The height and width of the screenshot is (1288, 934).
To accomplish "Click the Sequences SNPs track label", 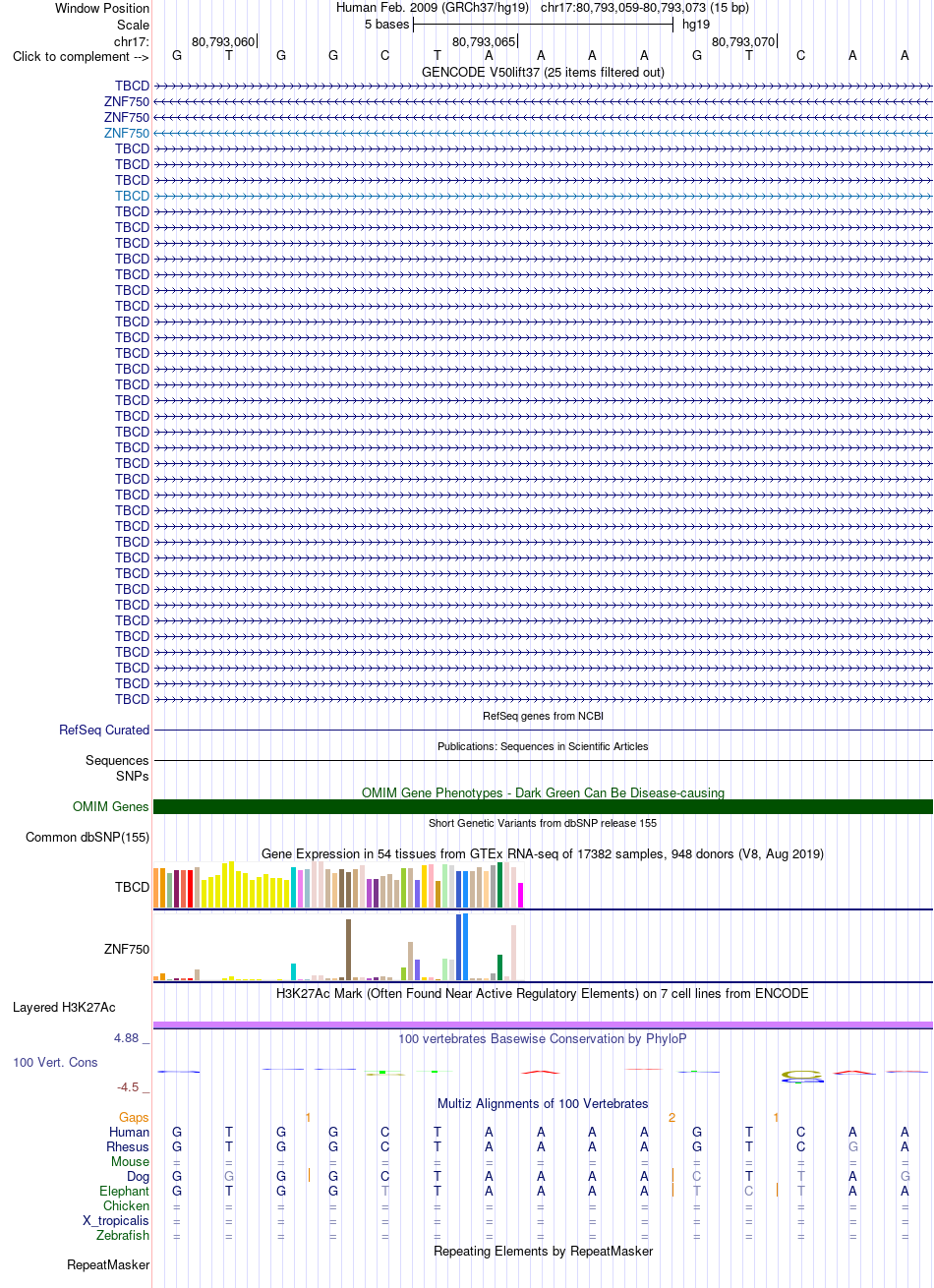I will pyautogui.click(x=117, y=768).
